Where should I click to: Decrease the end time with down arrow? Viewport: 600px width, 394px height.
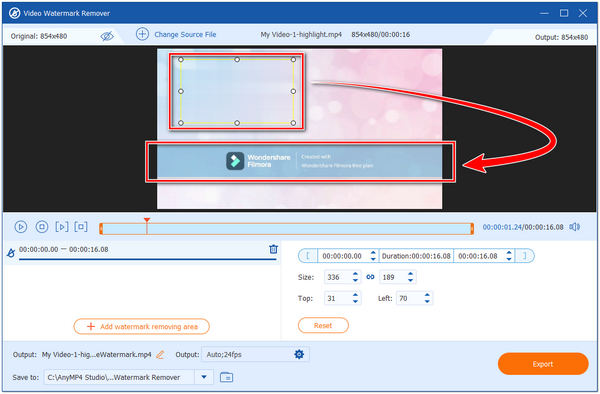tap(509, 259)
